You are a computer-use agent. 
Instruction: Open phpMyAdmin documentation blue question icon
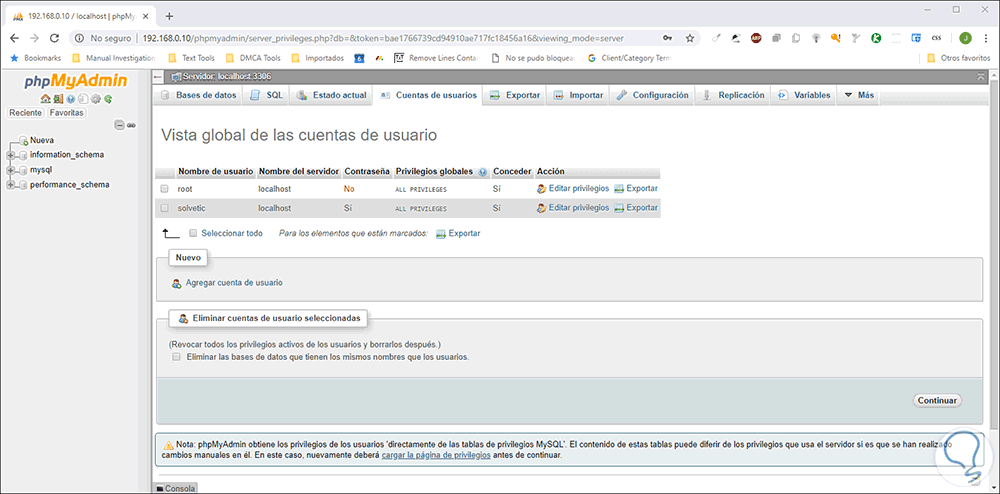(71, 99)
